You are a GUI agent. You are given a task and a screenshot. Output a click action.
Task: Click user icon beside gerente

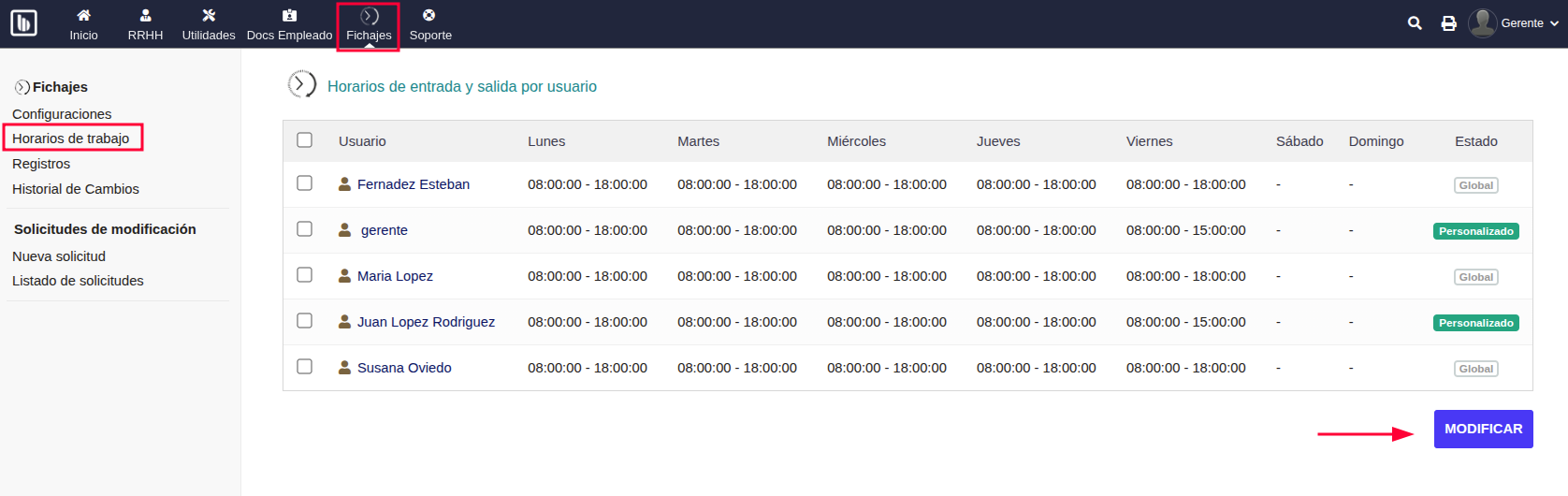[x=344, y=230]
